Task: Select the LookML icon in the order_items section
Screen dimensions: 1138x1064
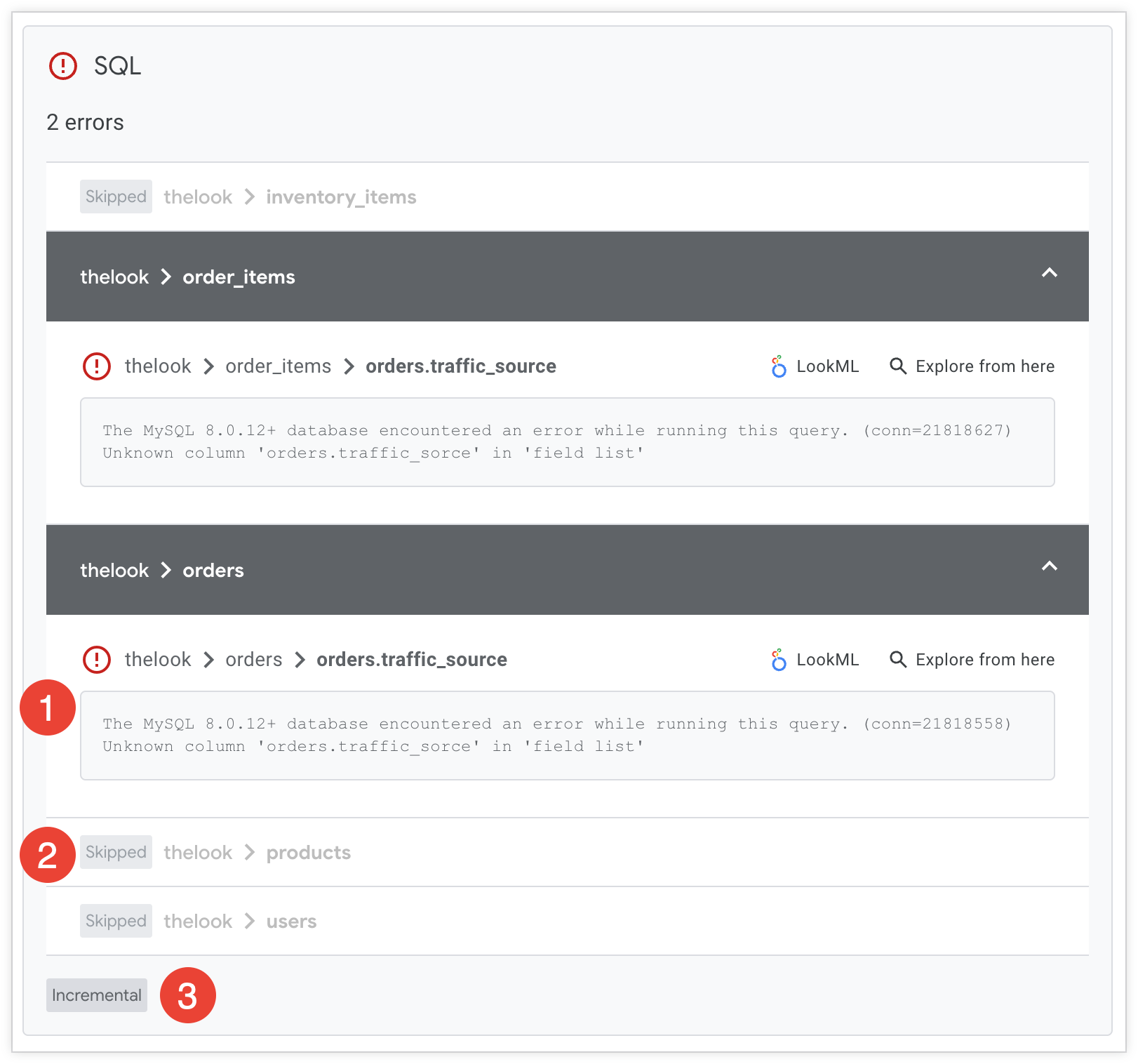Action: [778, 366]
